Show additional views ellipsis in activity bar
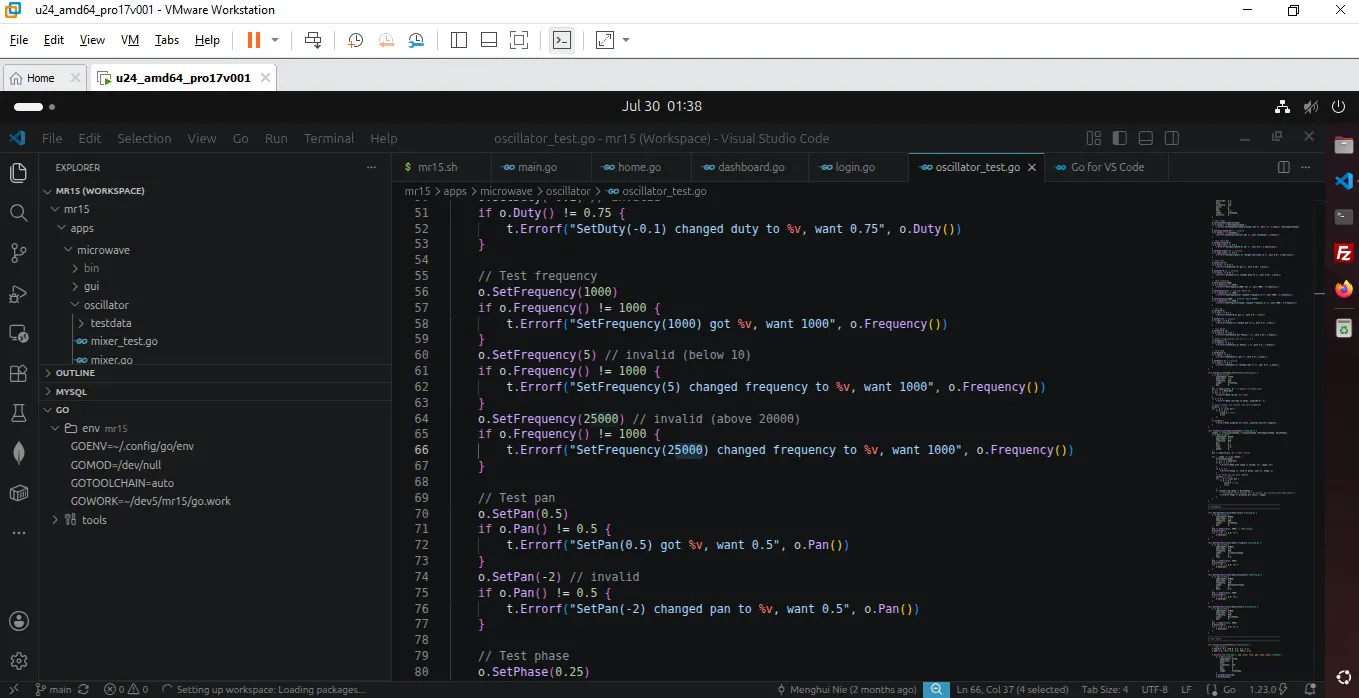The width and height of the screenshot is (1359, 698). (18, 533)
